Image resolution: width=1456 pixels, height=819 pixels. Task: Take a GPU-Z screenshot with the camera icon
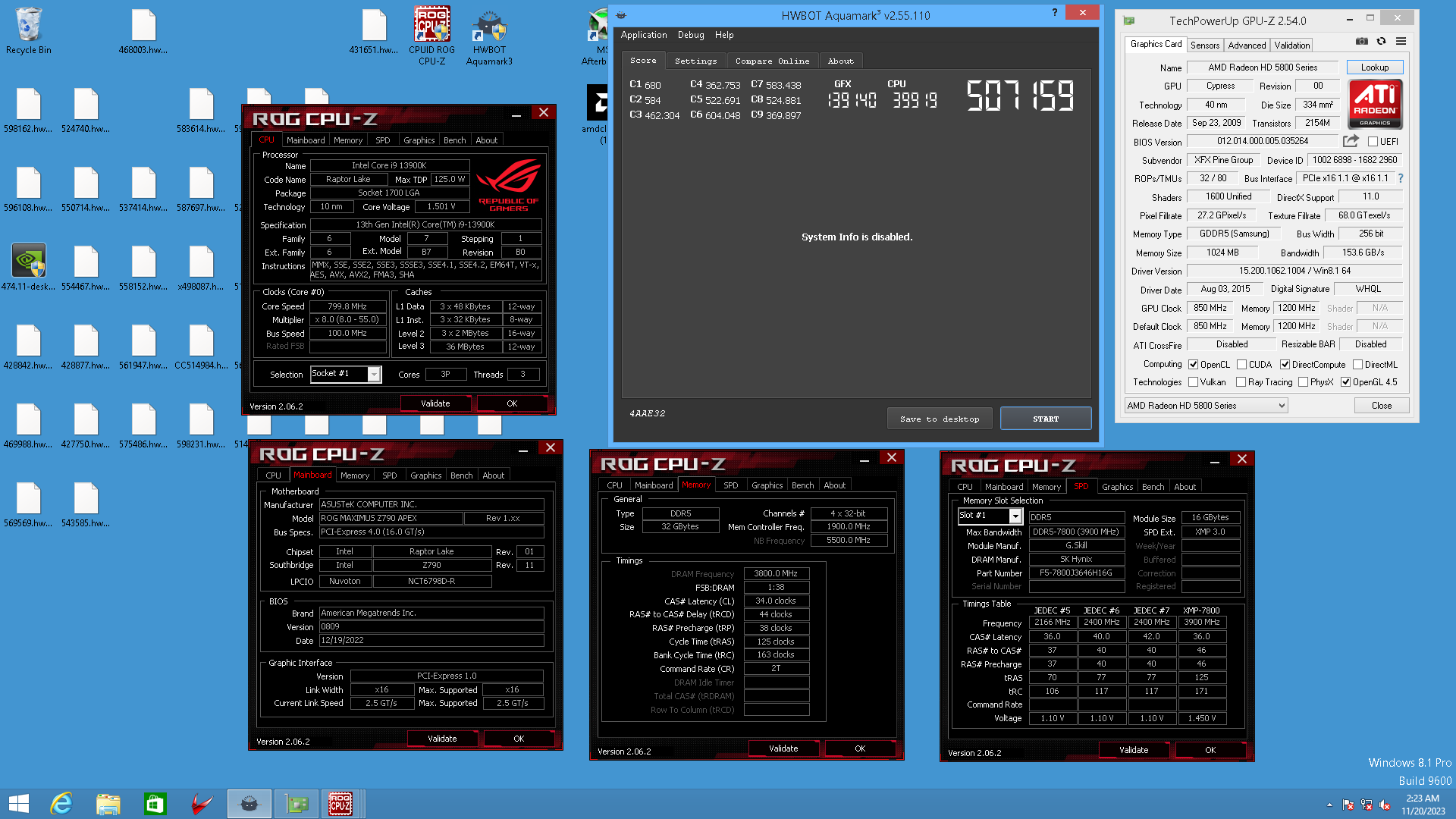pyautogui.click(x=1362, y=42)
